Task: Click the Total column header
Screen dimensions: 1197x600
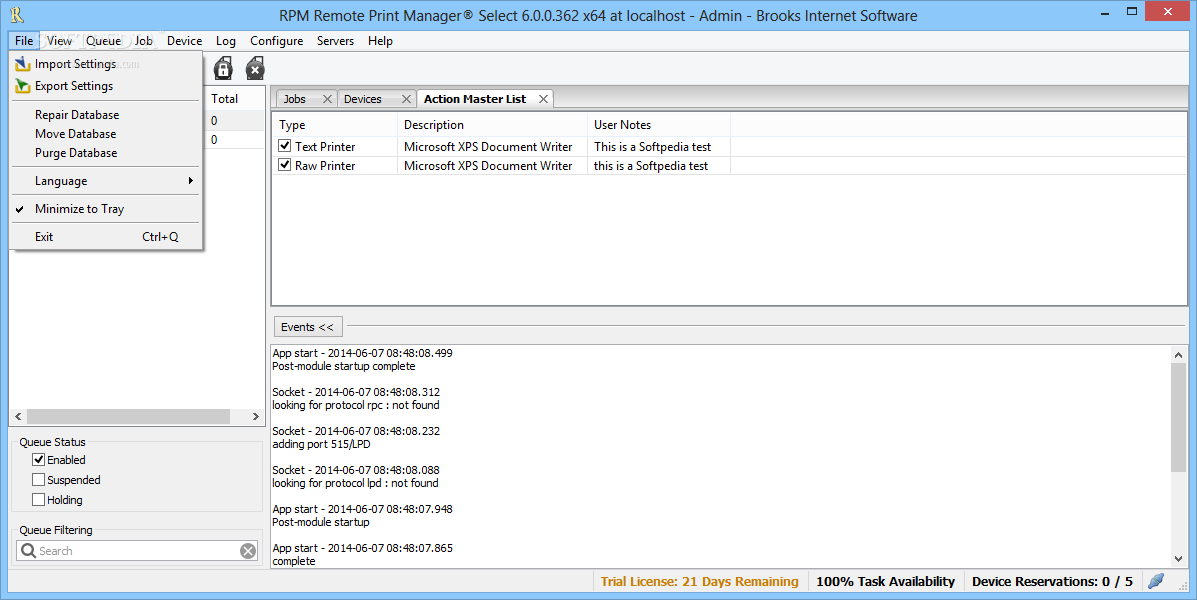Action: [234, 98]
